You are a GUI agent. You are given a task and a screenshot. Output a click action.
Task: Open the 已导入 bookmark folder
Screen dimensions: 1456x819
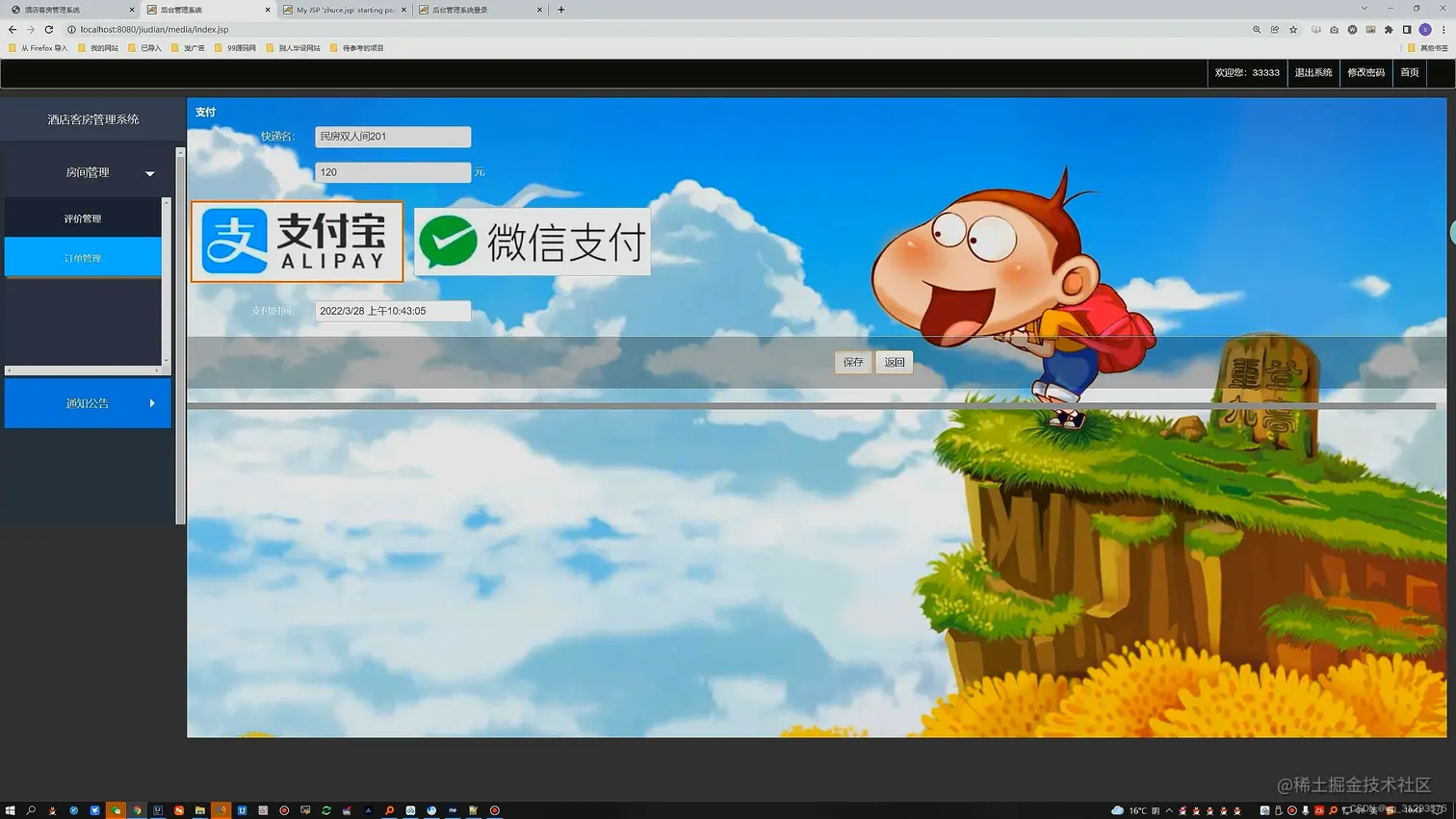(145, 48)
